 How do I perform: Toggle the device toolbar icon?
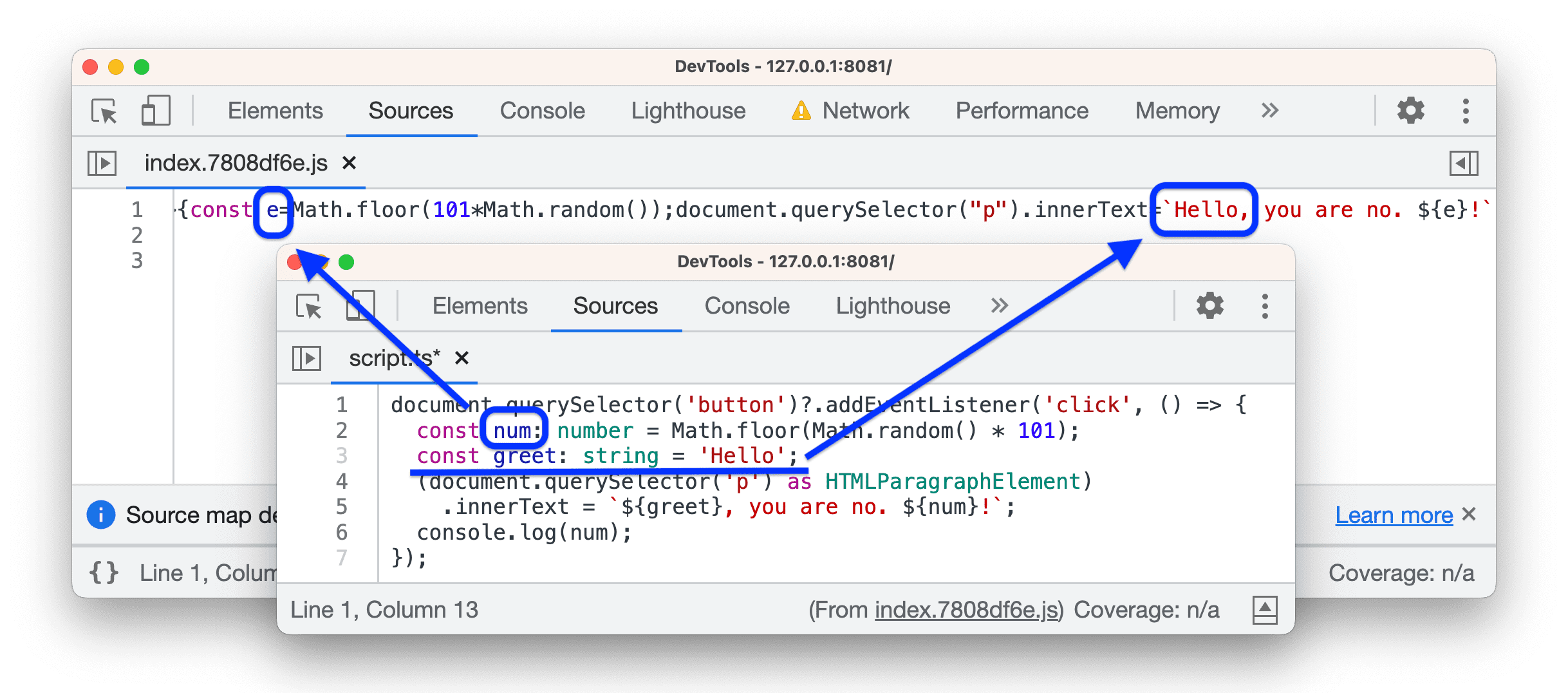(x=156, y=111)
